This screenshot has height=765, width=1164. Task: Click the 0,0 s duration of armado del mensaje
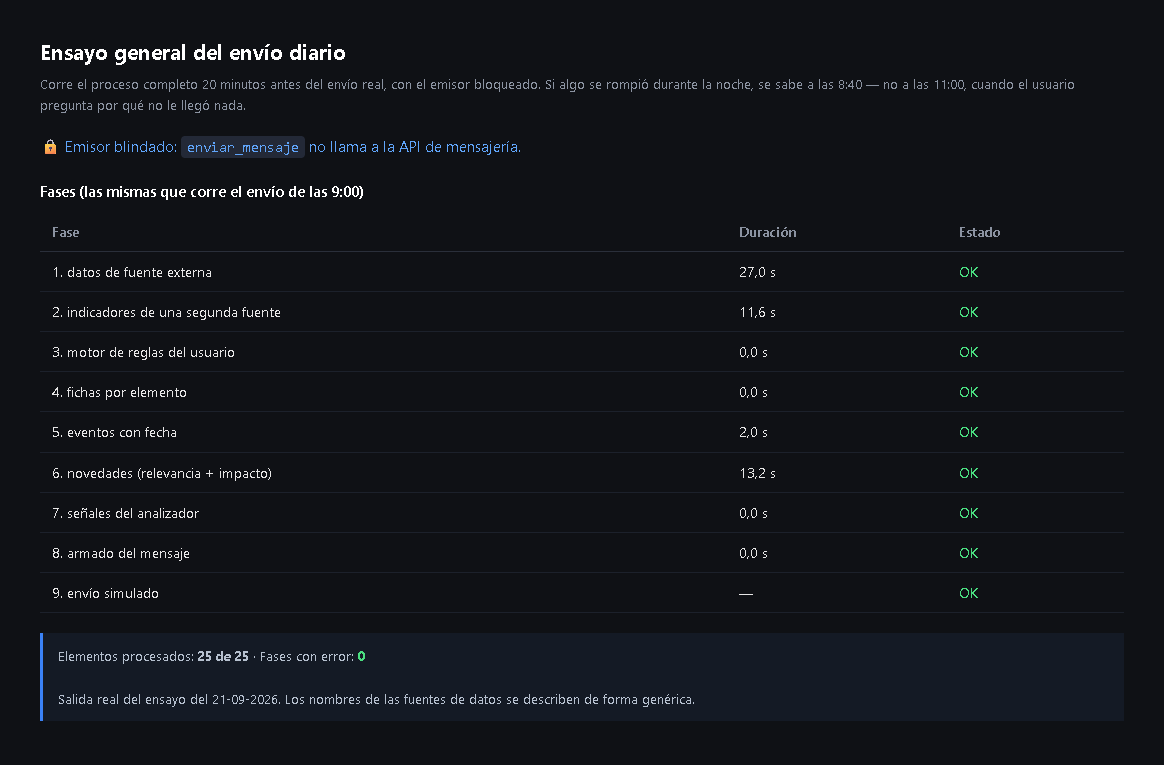tap(753, 554)
